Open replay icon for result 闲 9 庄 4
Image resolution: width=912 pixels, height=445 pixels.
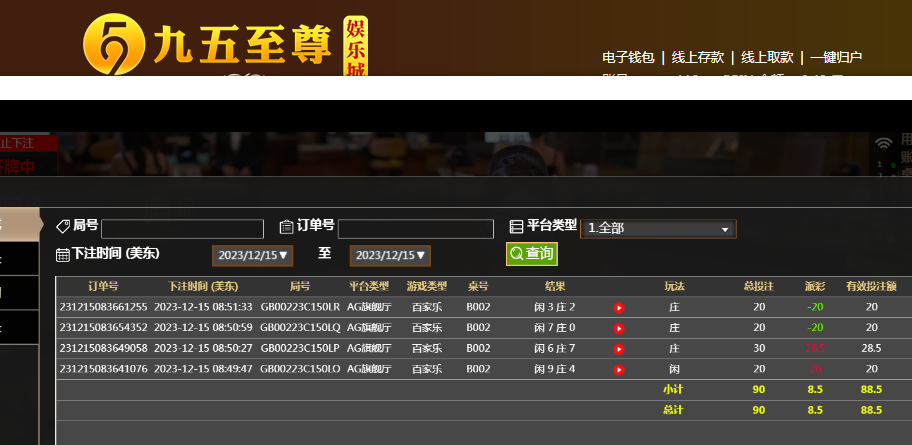[619, 369]
